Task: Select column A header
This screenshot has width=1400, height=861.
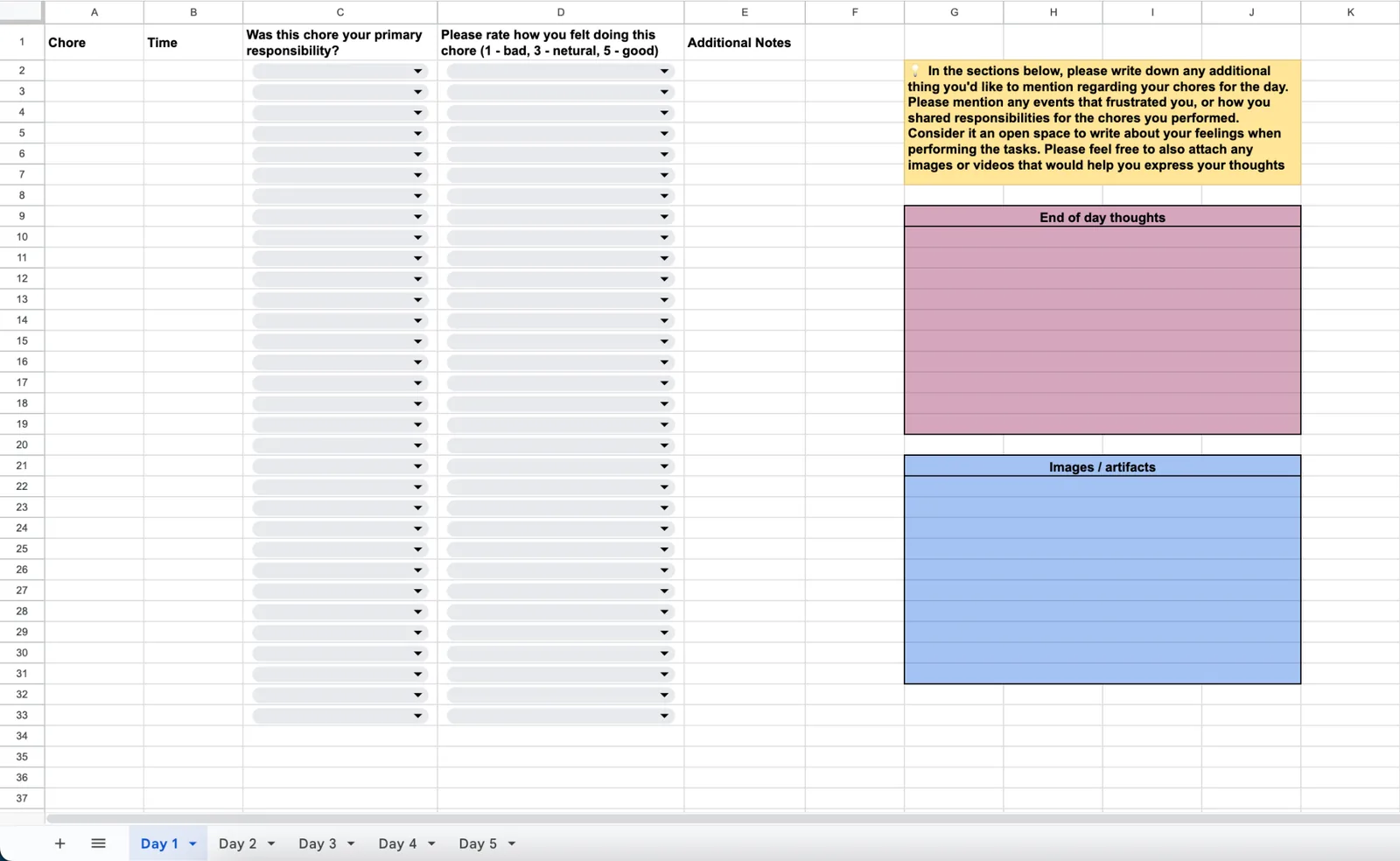Action: point(94,12)
